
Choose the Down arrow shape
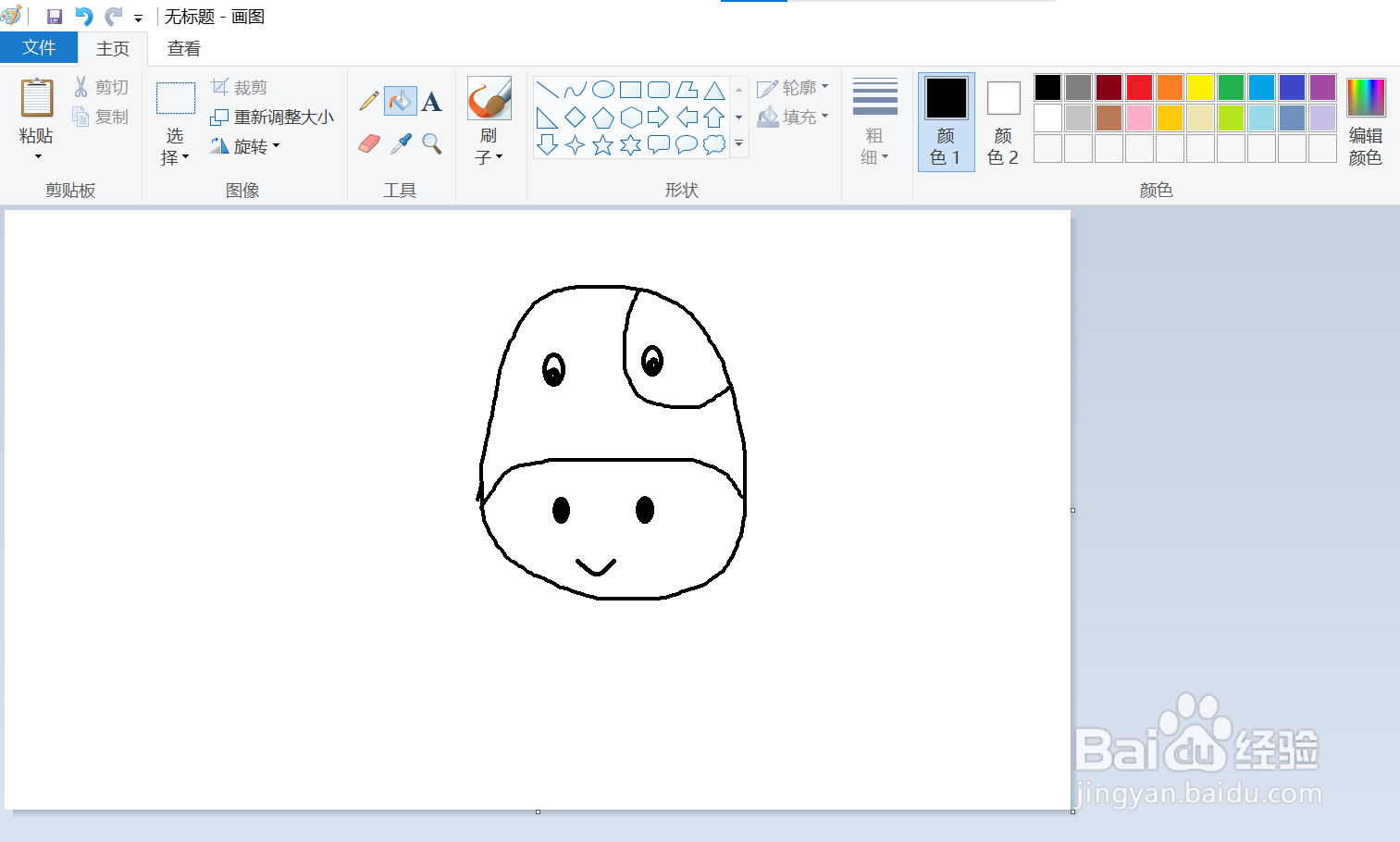548,144
